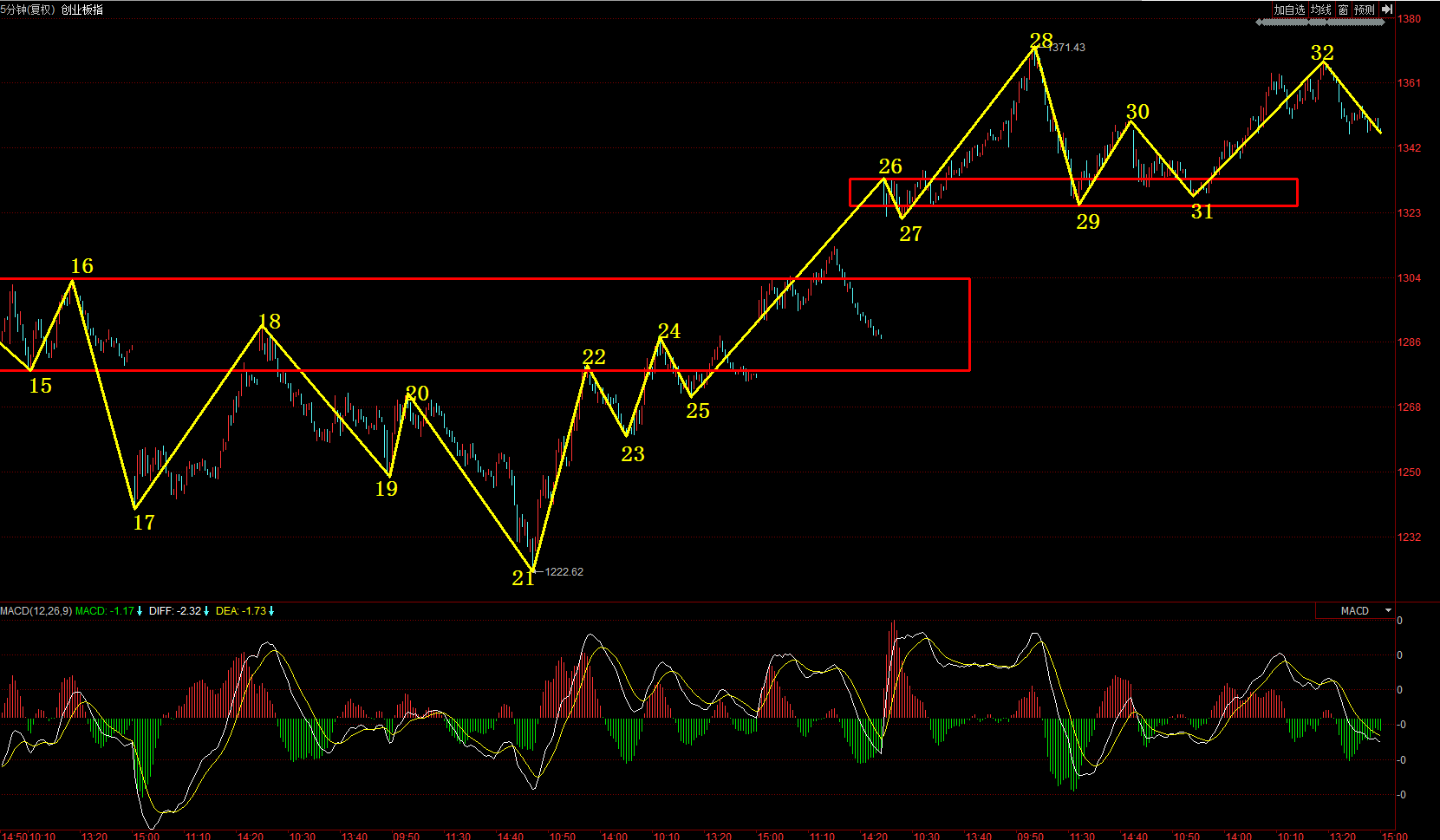
Task: Click the MACD(12,26,9) parameter label
Action: [x=36, y=611]
